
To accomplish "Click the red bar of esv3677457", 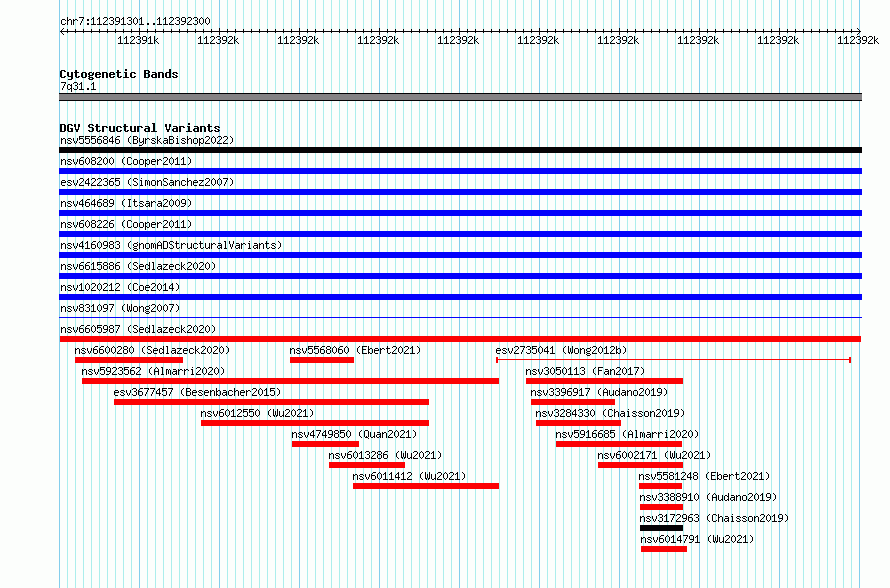I will 271,402.
